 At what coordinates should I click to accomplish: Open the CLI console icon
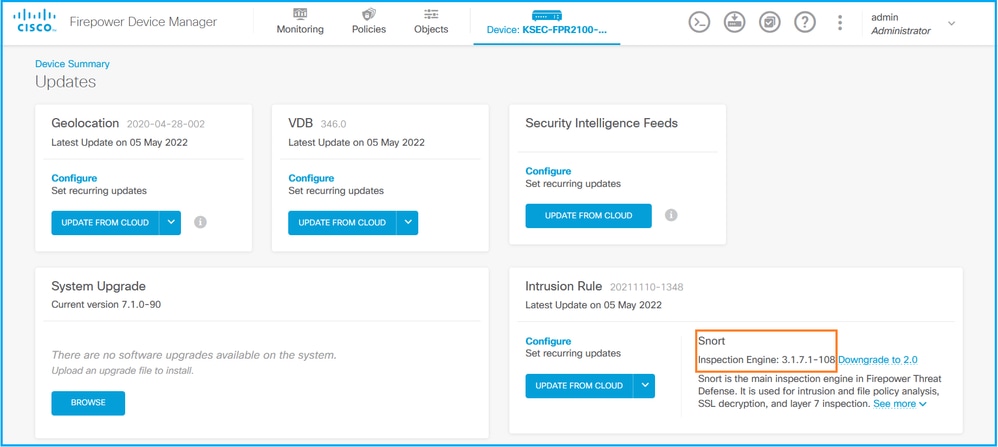coord(699,23)
